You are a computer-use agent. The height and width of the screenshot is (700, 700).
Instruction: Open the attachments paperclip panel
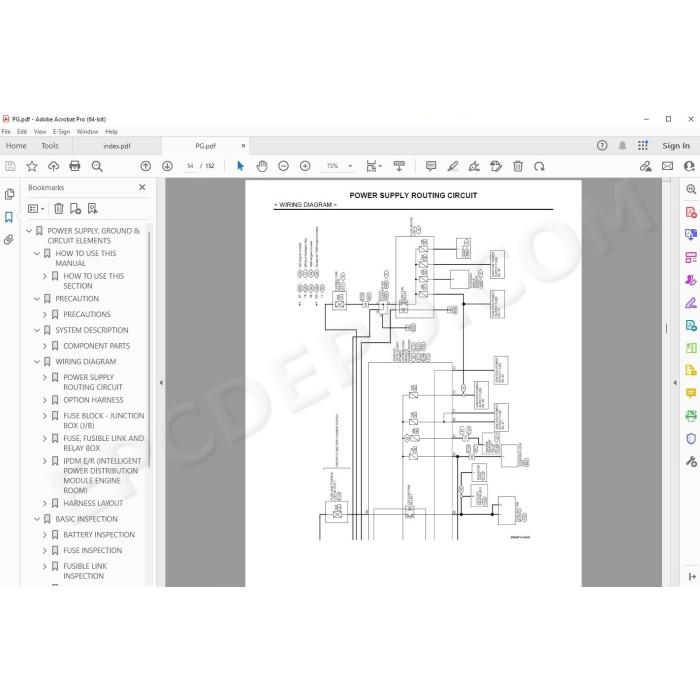8,240
